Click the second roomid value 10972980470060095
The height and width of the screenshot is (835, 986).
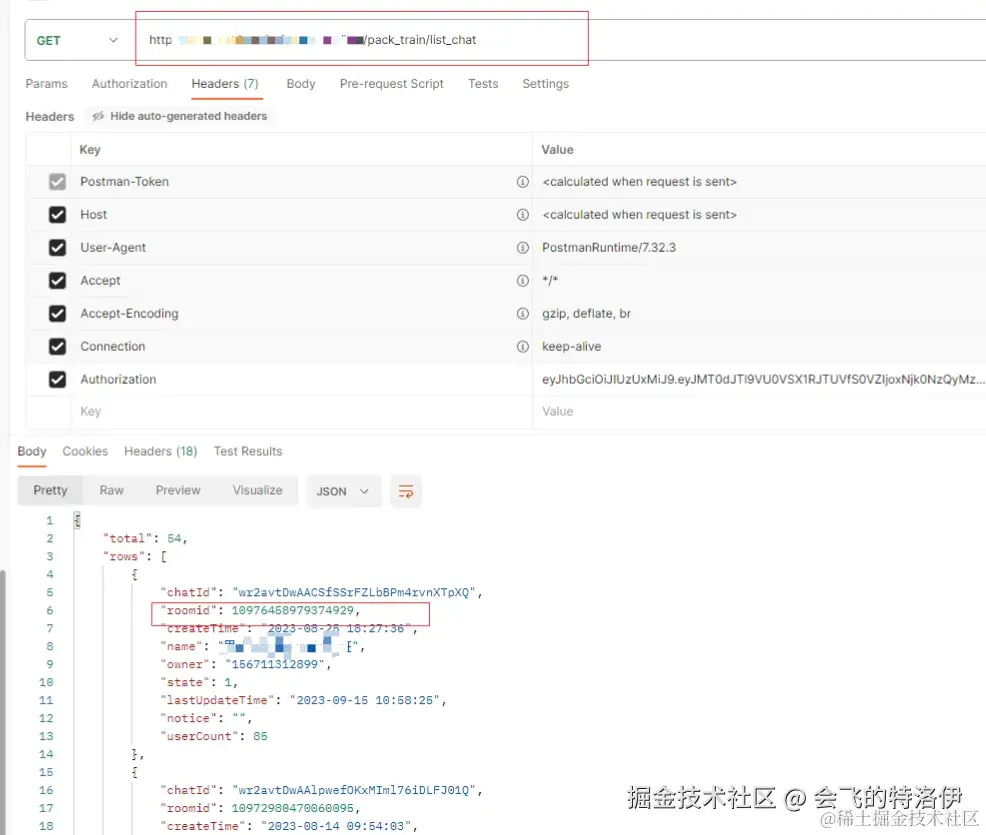coord(292,808)
